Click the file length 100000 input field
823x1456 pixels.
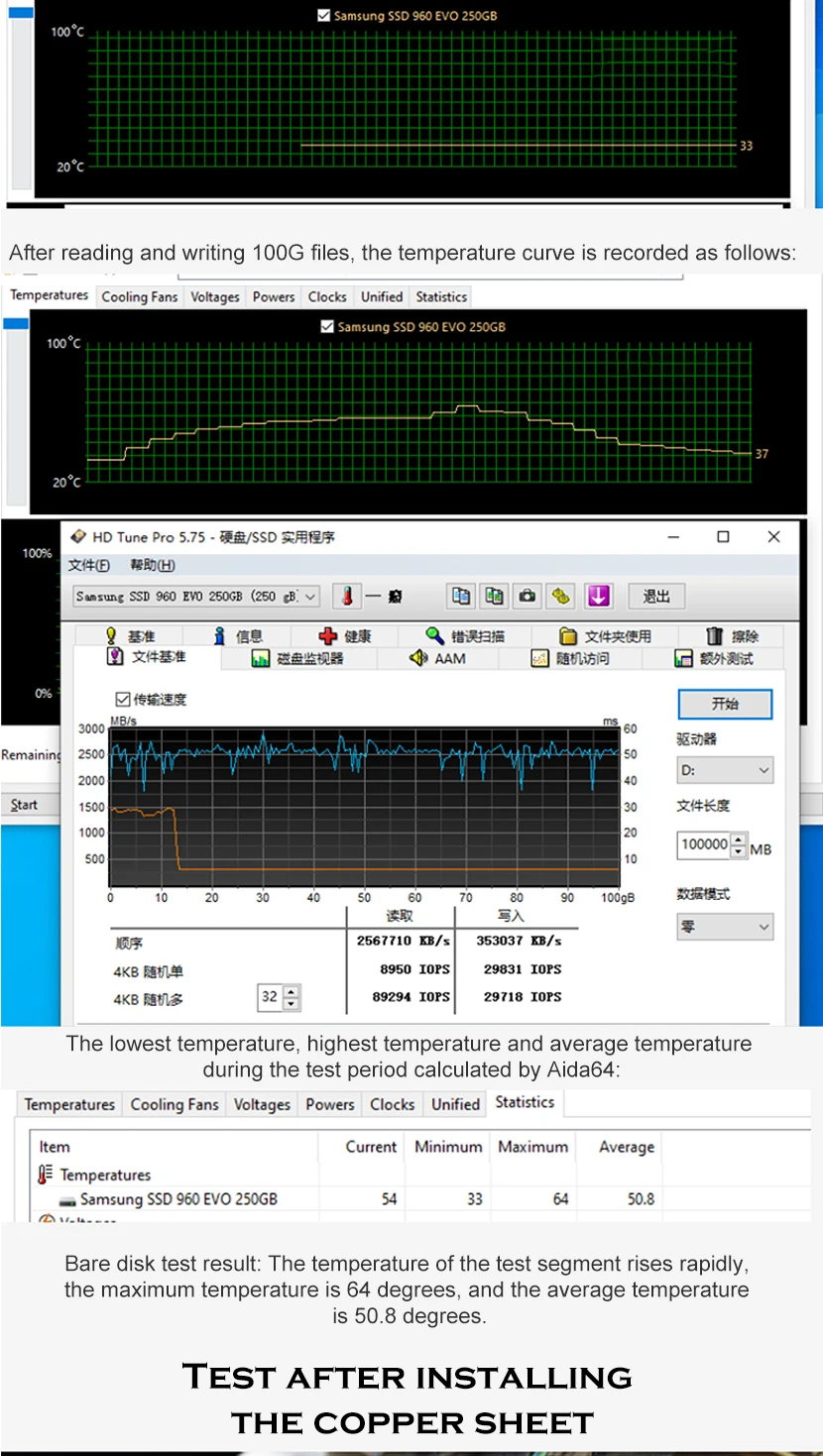(x=704, y=844)
